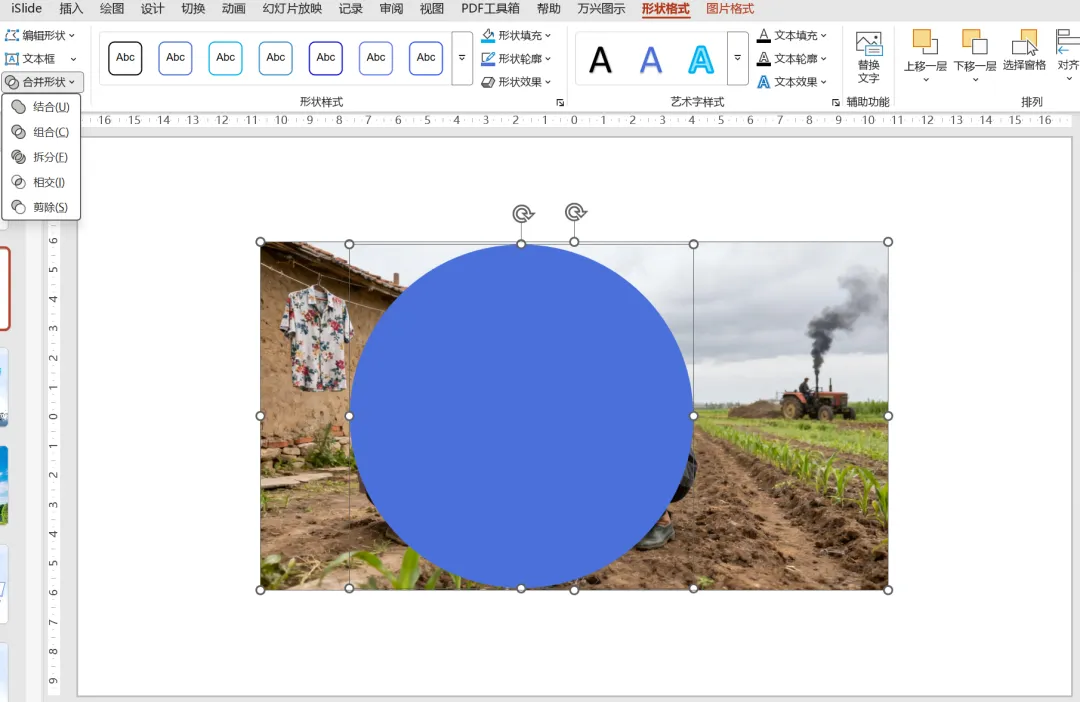Choose Subtract (剪除) merge option

pyautogui.click(x=41, y=207)
